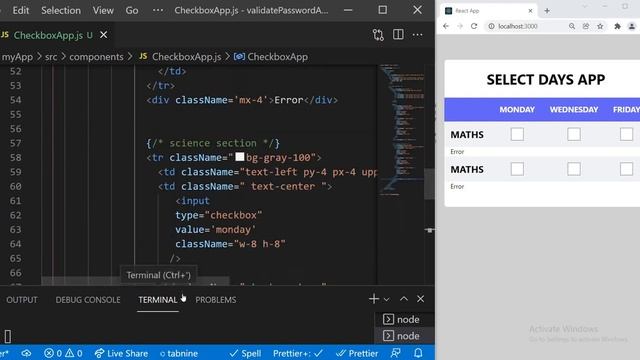640x360 pixels.
Task: Select the first node terminal
Action: [x=404, y=319]
